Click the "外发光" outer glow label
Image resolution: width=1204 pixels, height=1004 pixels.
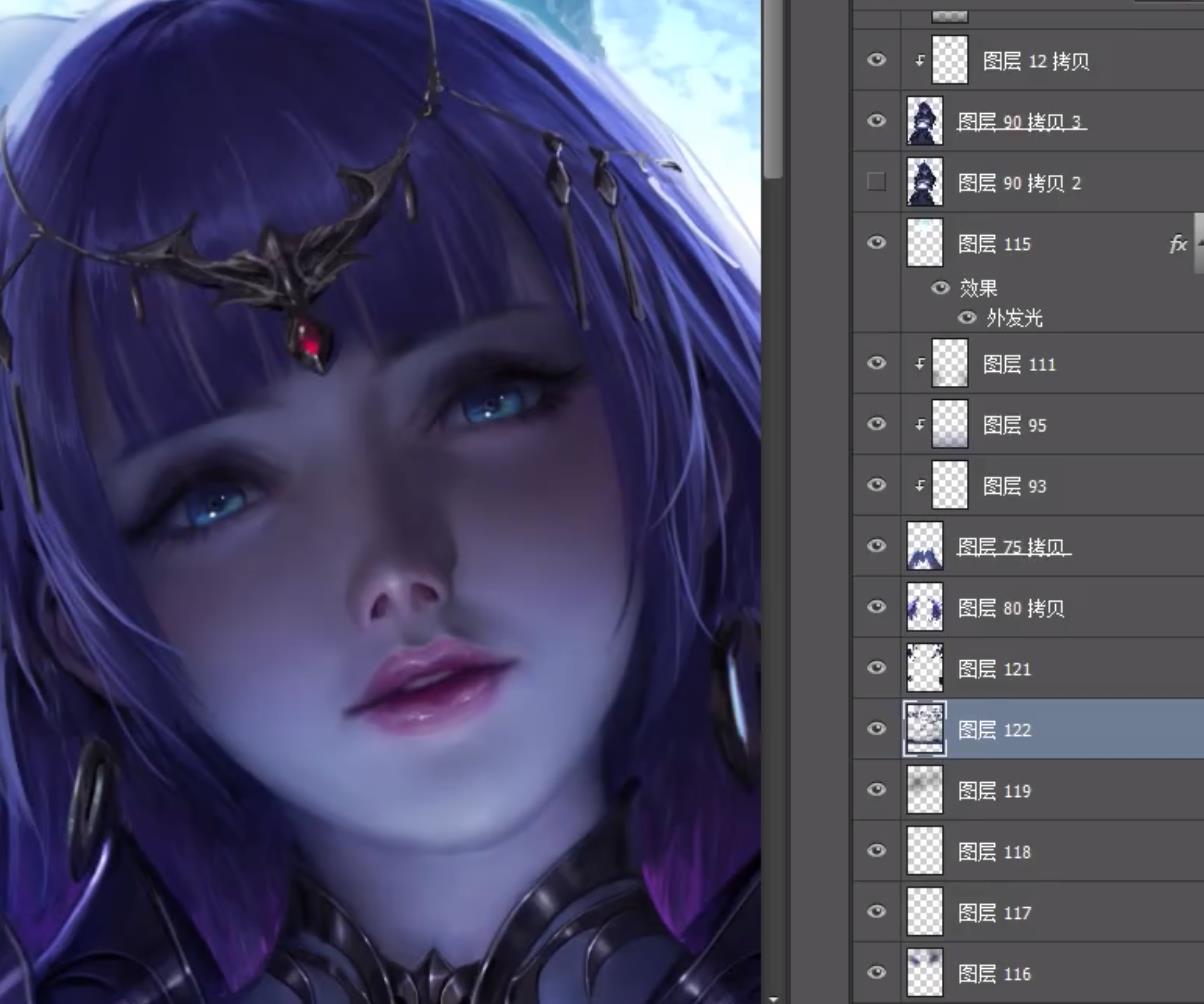coord(1014,318)
